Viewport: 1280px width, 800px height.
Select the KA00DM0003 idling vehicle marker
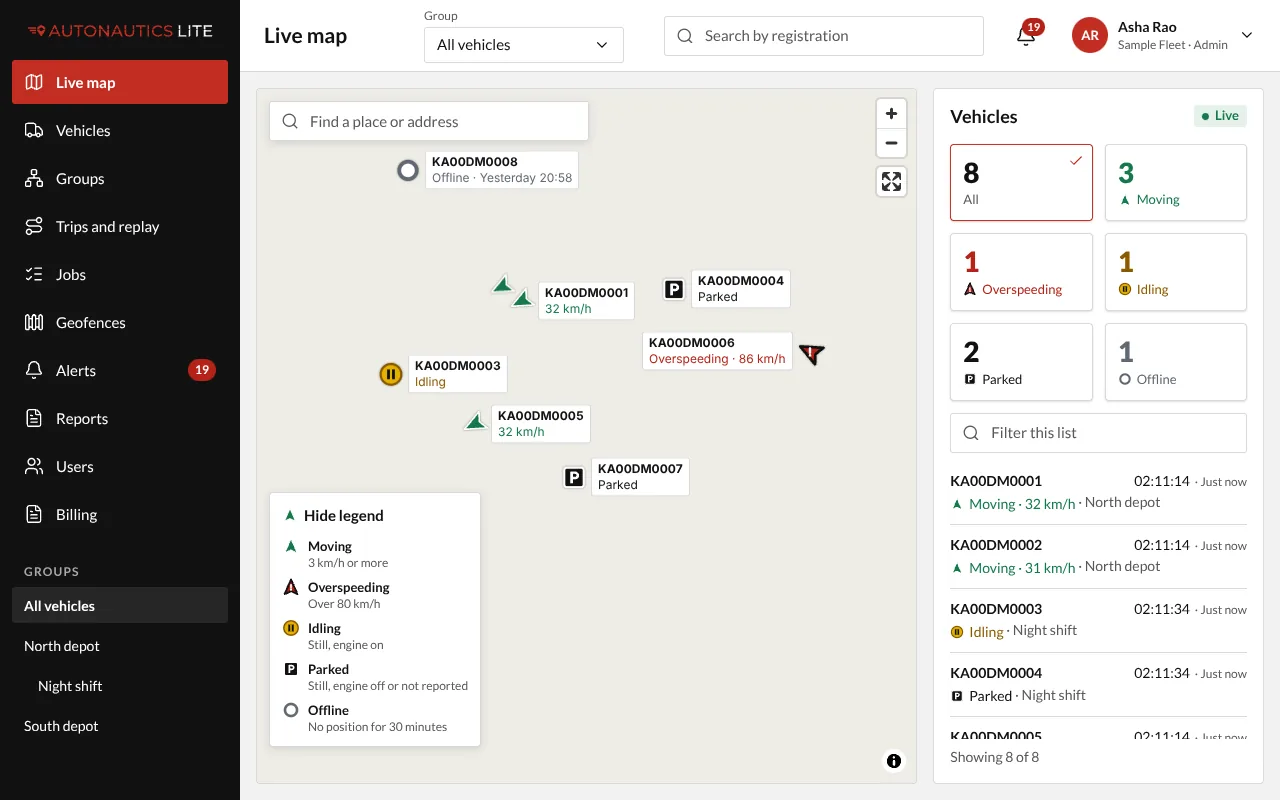pos(391,374)
